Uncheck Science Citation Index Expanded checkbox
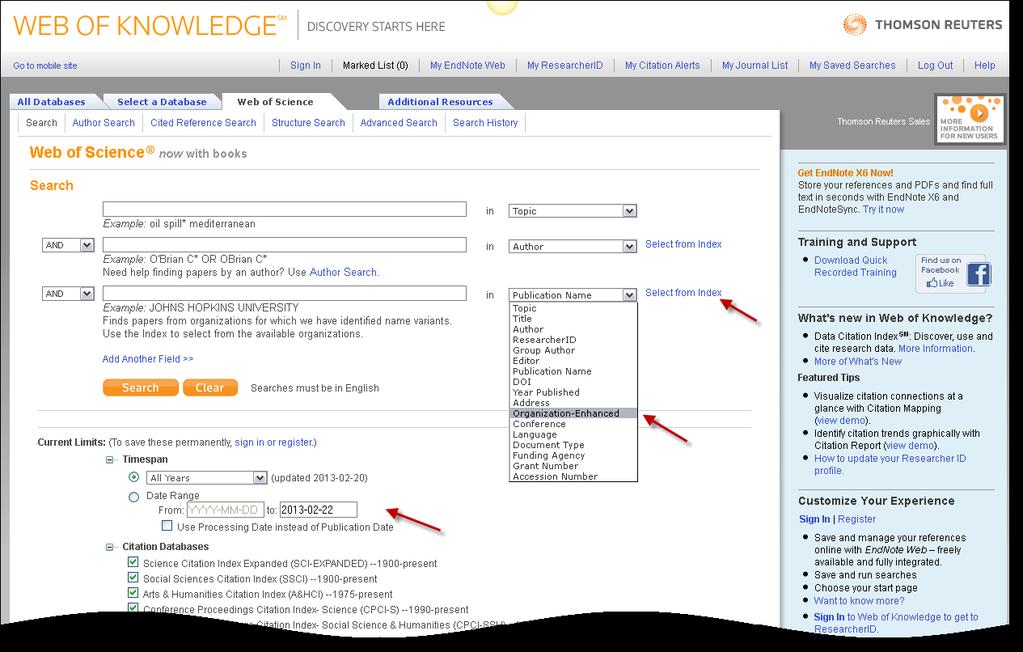The width and height of the screenshot is (1023, 652). 133,562
